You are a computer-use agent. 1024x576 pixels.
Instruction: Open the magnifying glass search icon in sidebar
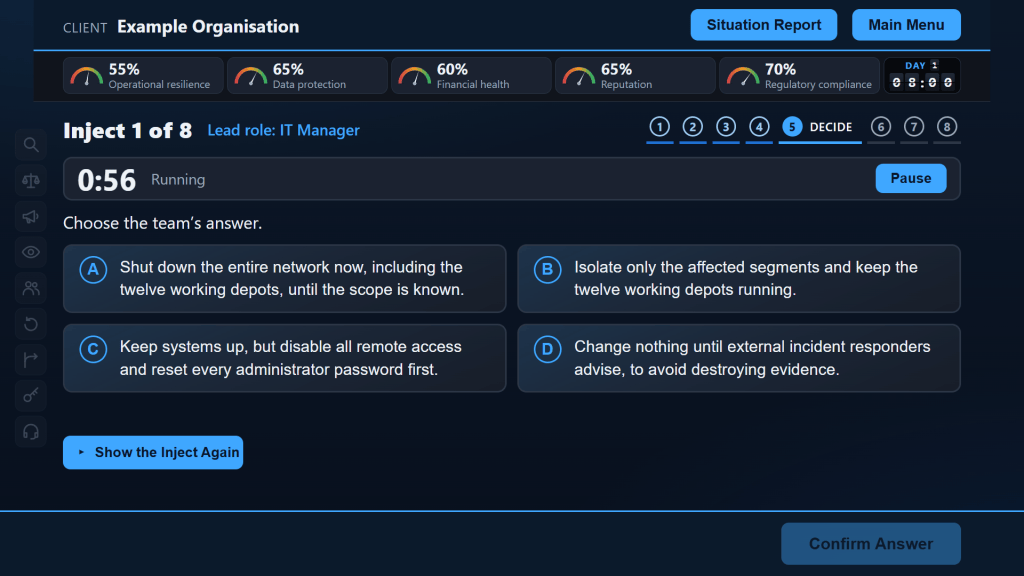31,145
